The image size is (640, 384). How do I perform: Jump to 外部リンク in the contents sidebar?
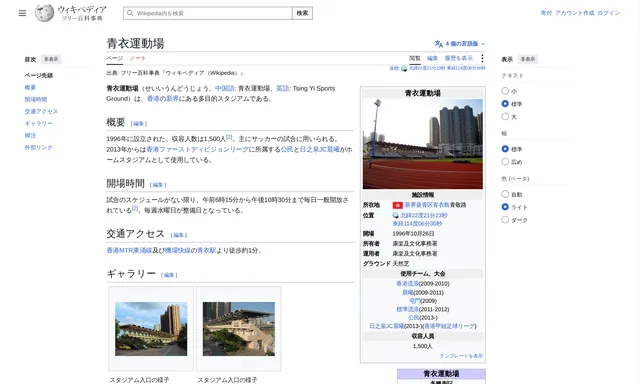[x=38, y=147]
